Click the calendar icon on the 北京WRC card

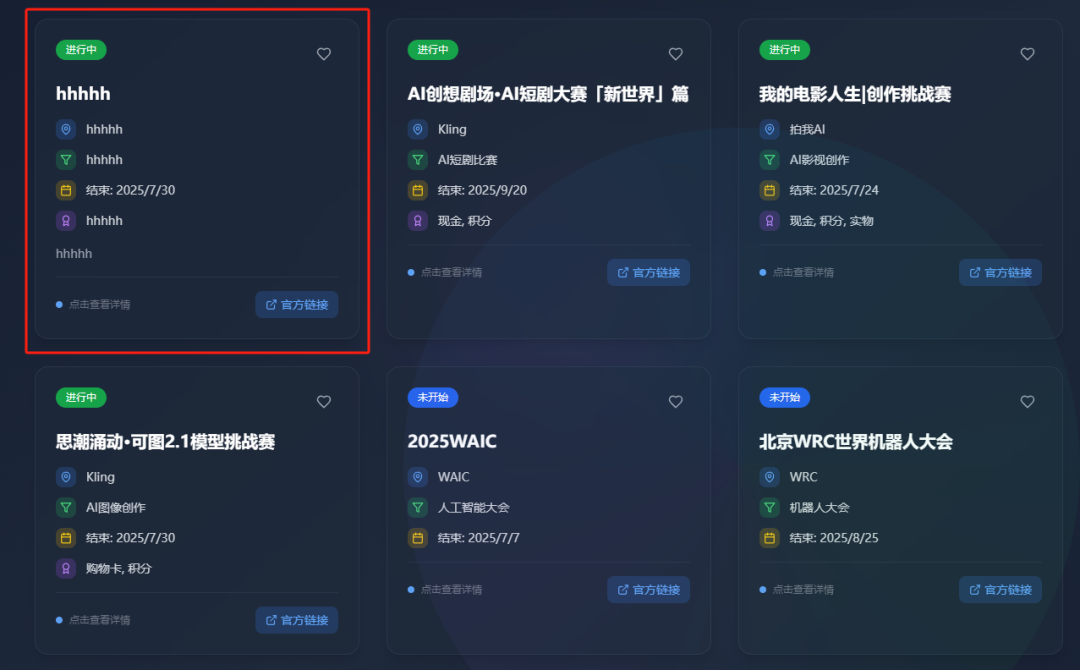pos(769,537)
